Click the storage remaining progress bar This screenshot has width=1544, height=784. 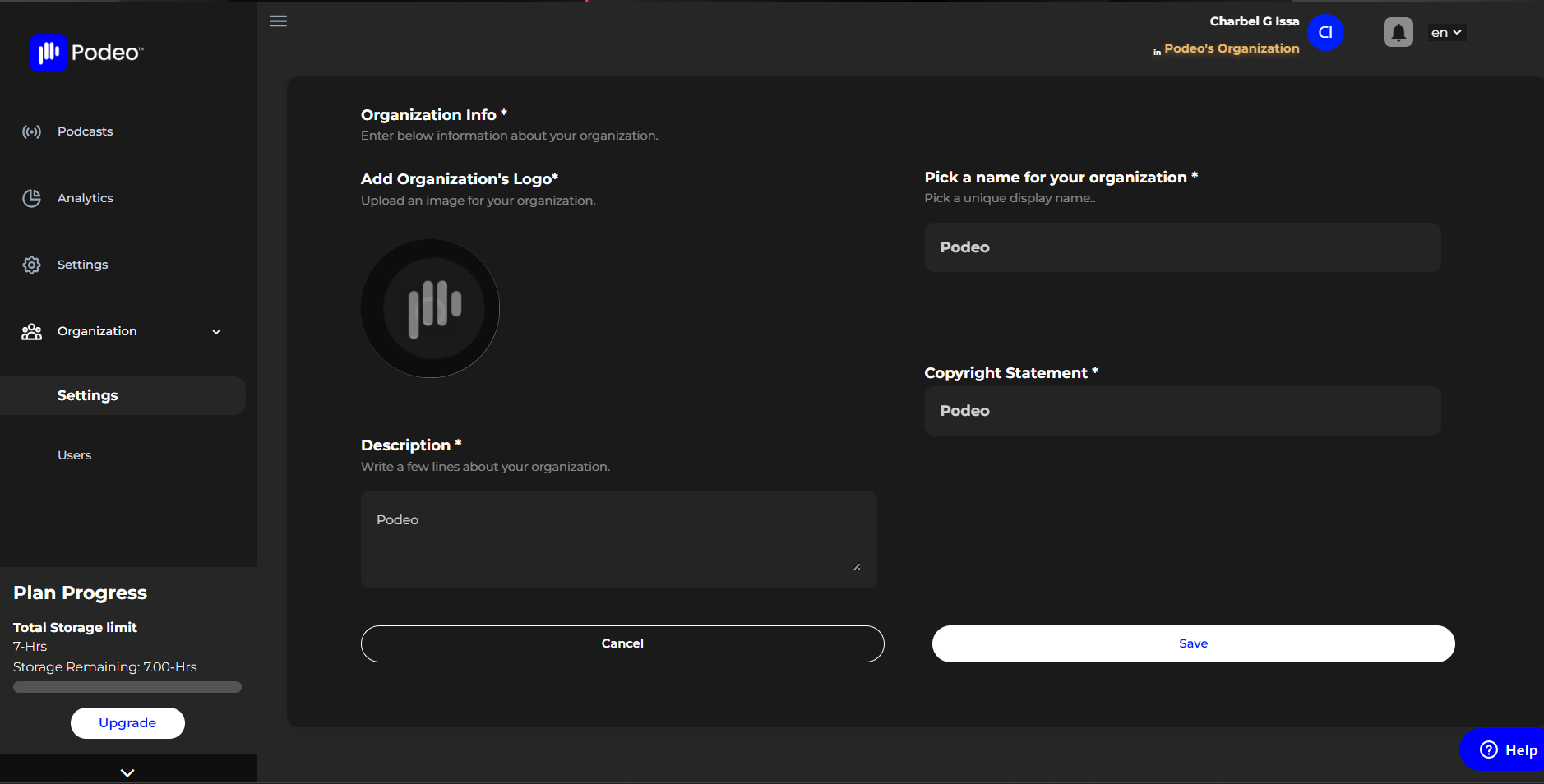127,687
